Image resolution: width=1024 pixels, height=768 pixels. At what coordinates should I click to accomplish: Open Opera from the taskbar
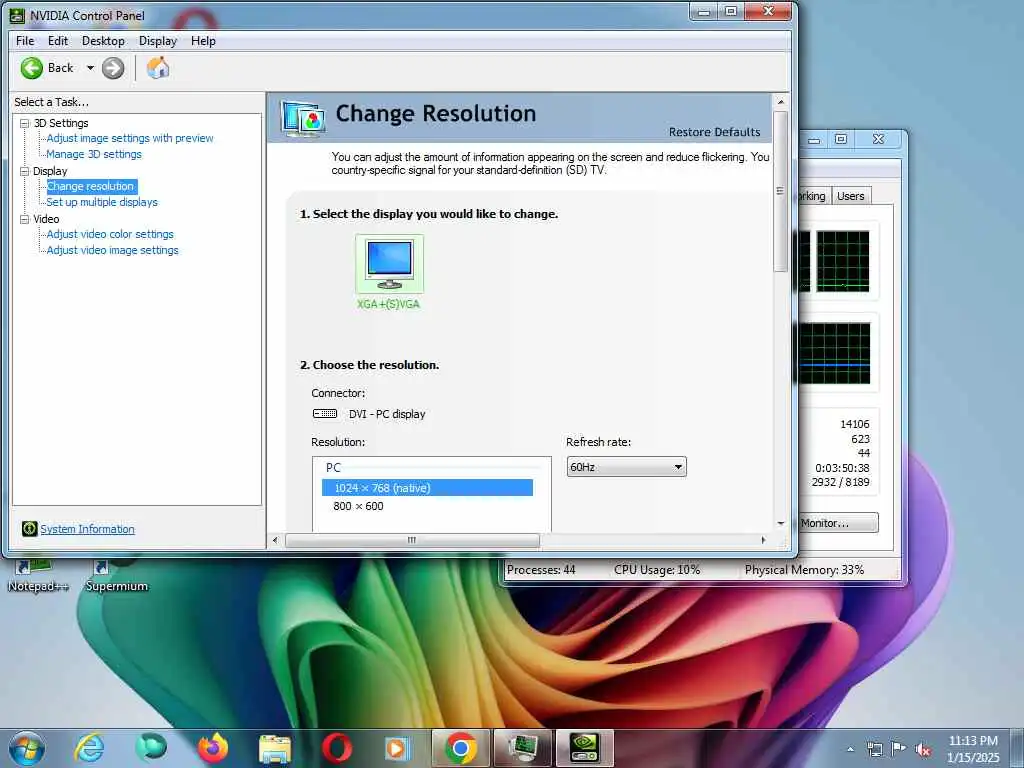tap(337, 748)
